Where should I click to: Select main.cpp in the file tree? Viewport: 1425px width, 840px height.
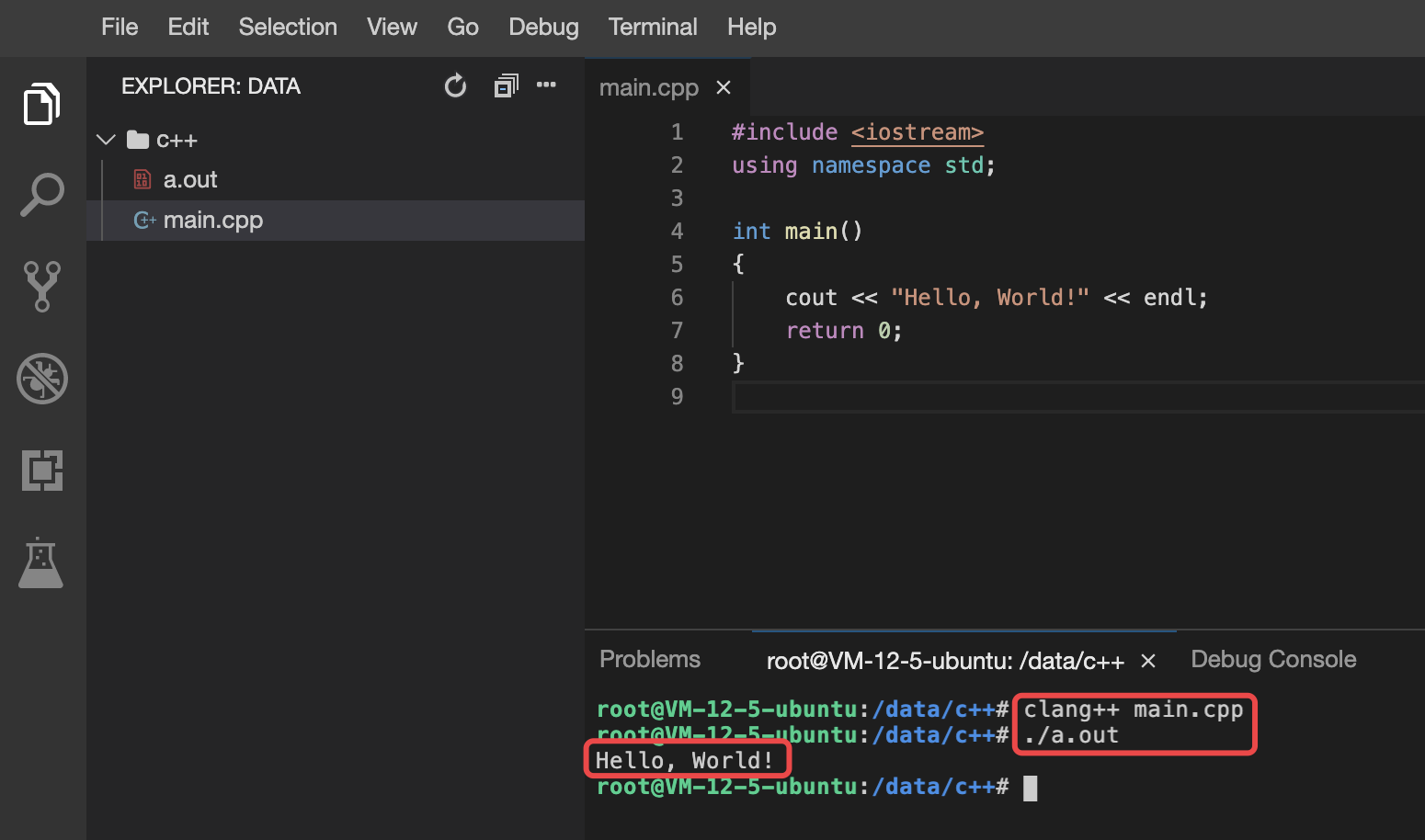[213, 220]
